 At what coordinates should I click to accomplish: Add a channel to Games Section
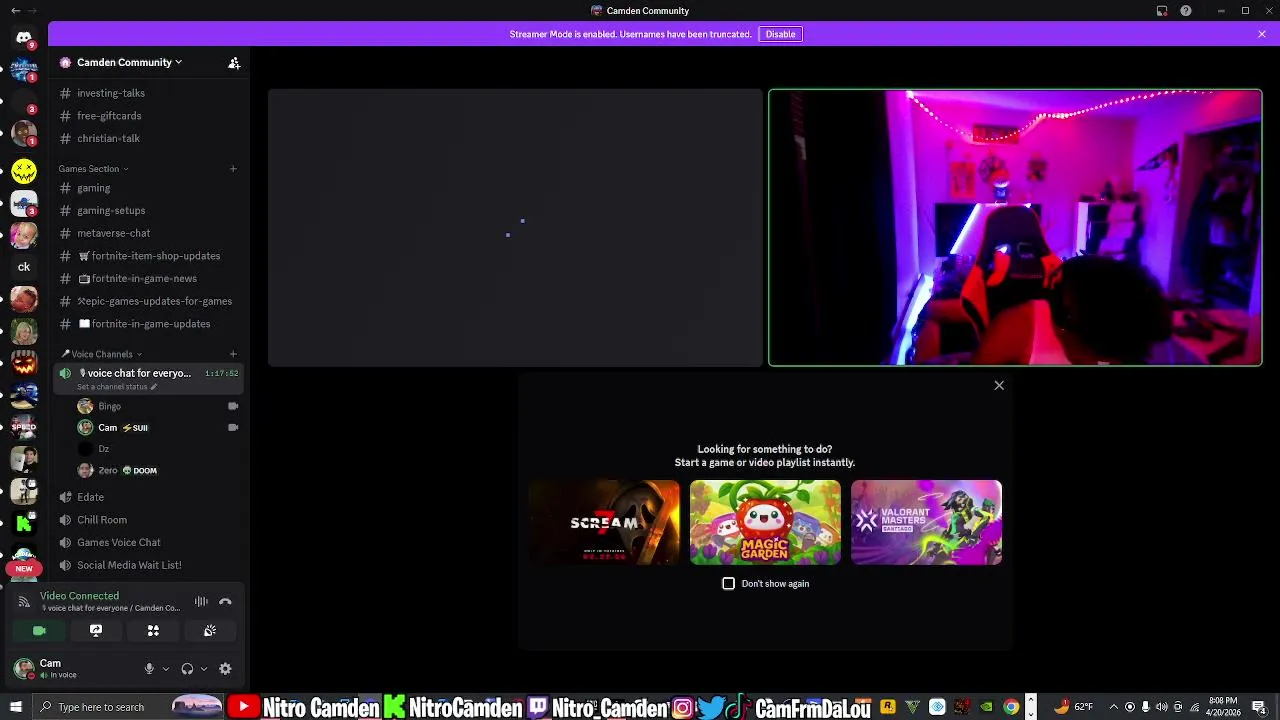point(233,169)
